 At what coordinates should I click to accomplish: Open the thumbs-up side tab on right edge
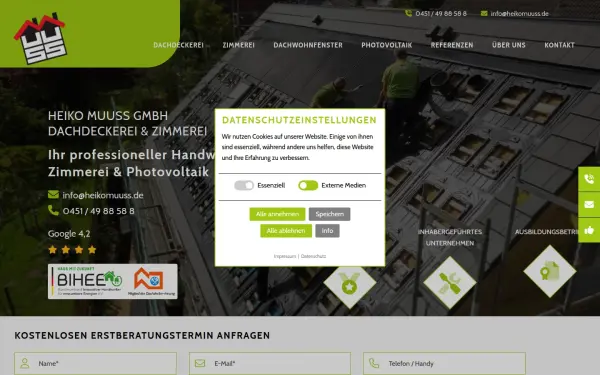[589, 230]
